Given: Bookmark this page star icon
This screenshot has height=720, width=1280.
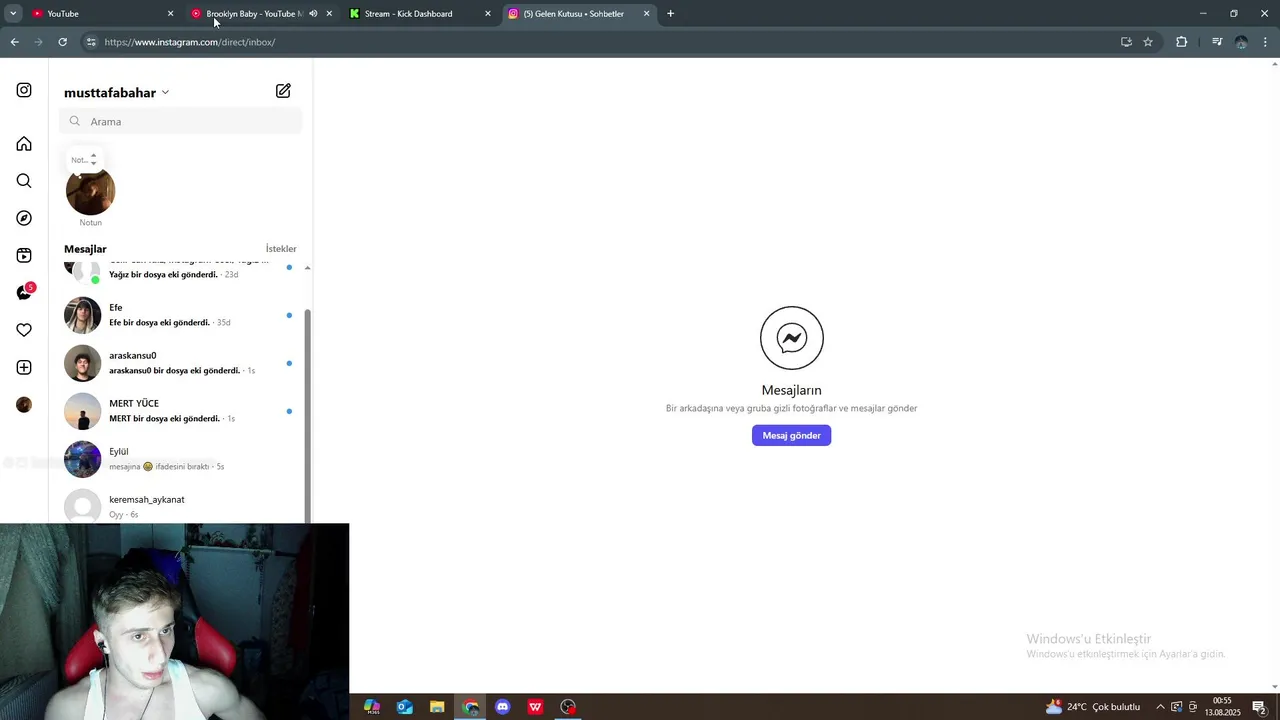Looking at the screenshot, I should click(1148, 42).
